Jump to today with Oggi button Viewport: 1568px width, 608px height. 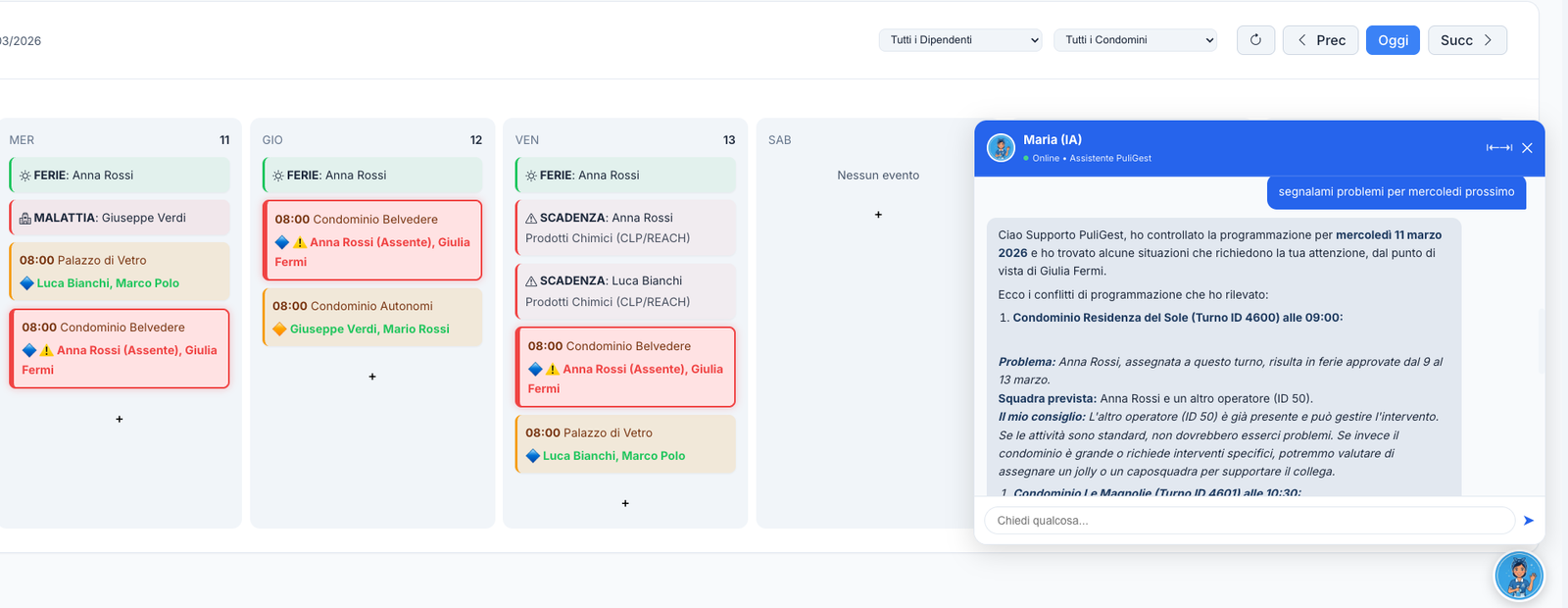click(x=1392, y=40)
